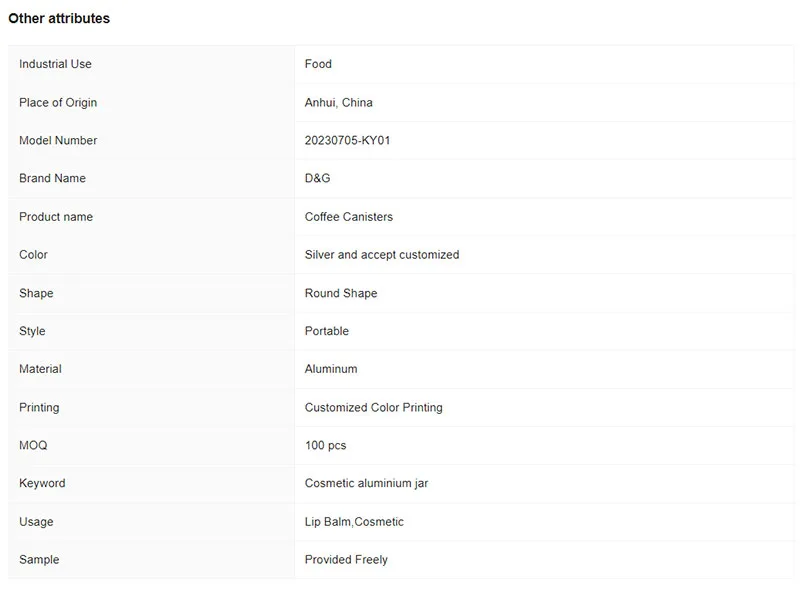Select the "D&G" brand value

[317, 178]
